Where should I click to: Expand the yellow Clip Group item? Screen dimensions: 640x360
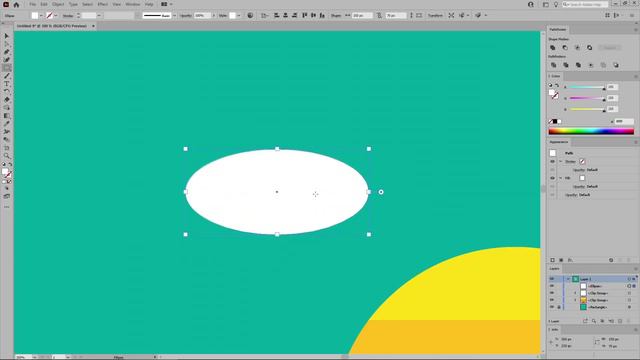coord(576,300)
